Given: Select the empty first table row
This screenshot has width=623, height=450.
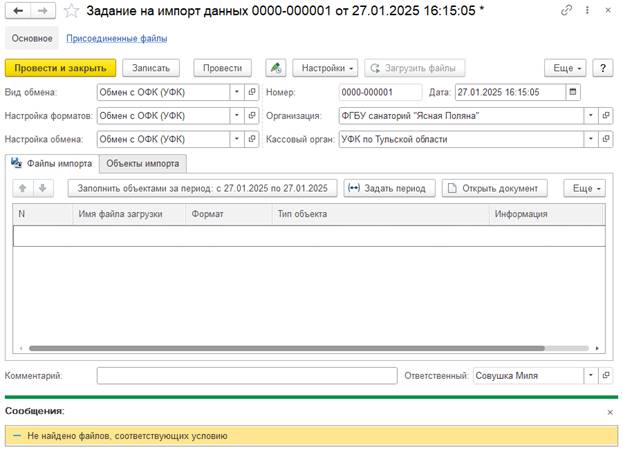Looking at the screenshot, I should (x=309, y=236).
